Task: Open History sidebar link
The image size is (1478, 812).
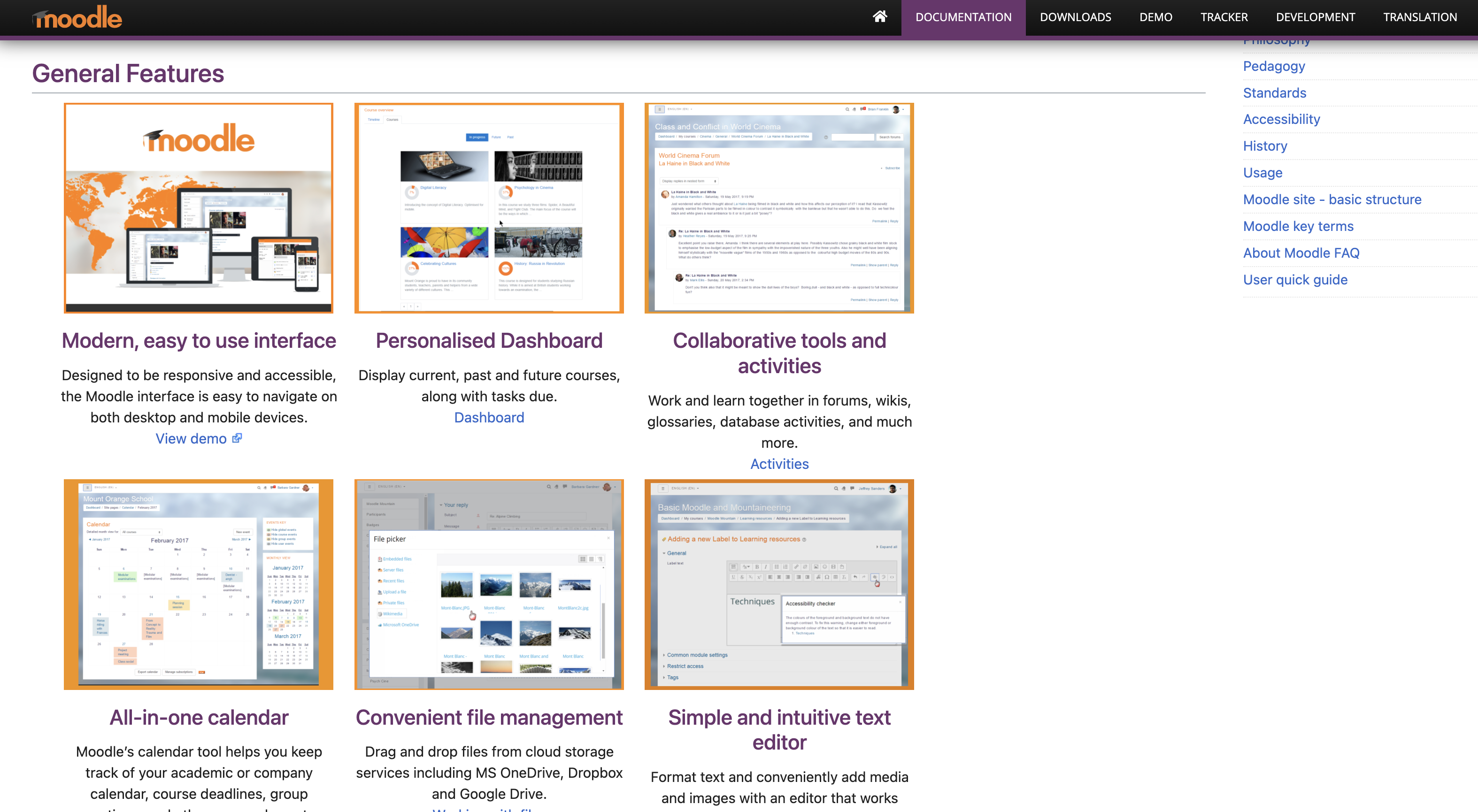Action: click(x=1264, y=146)
